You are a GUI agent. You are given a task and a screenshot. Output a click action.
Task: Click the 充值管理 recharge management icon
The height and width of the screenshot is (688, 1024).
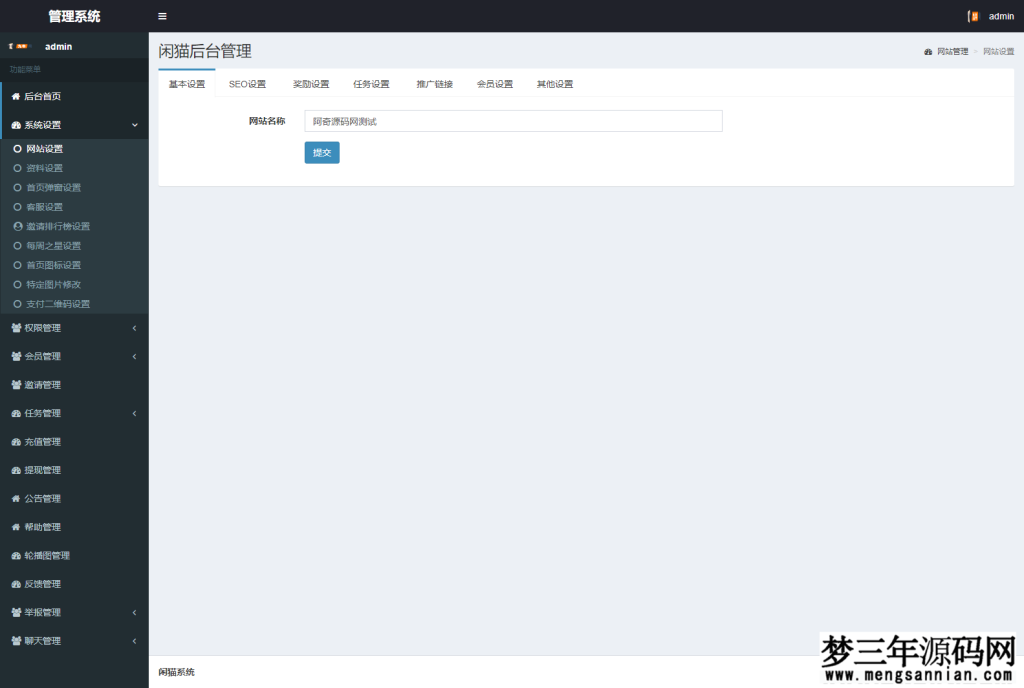tap(14, 441)
